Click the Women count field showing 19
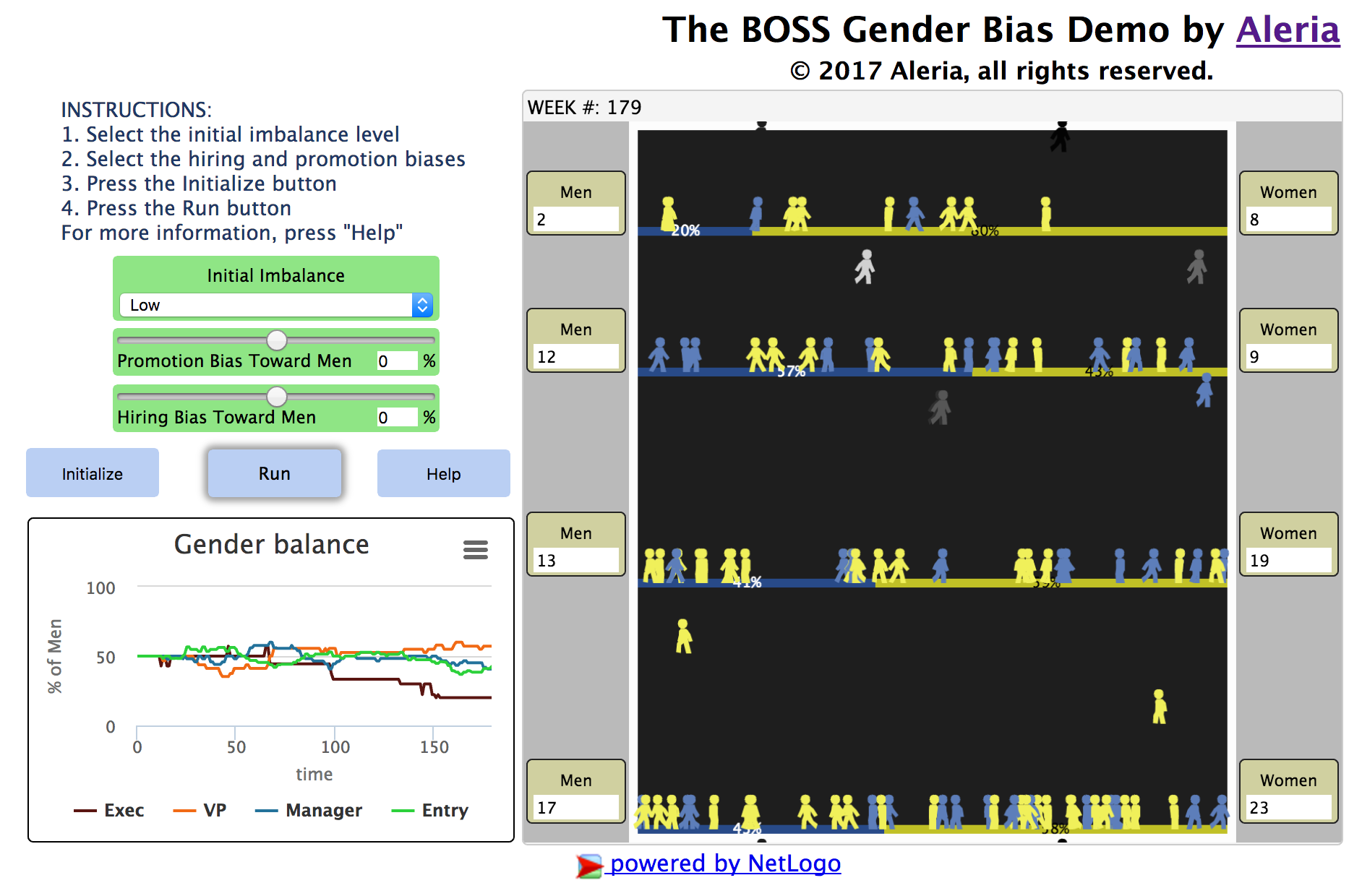 (1289, 560)
